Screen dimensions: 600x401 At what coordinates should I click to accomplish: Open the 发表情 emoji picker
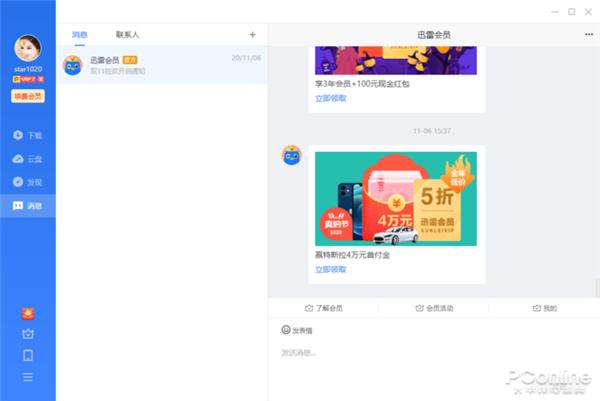[x=298, y=330]
